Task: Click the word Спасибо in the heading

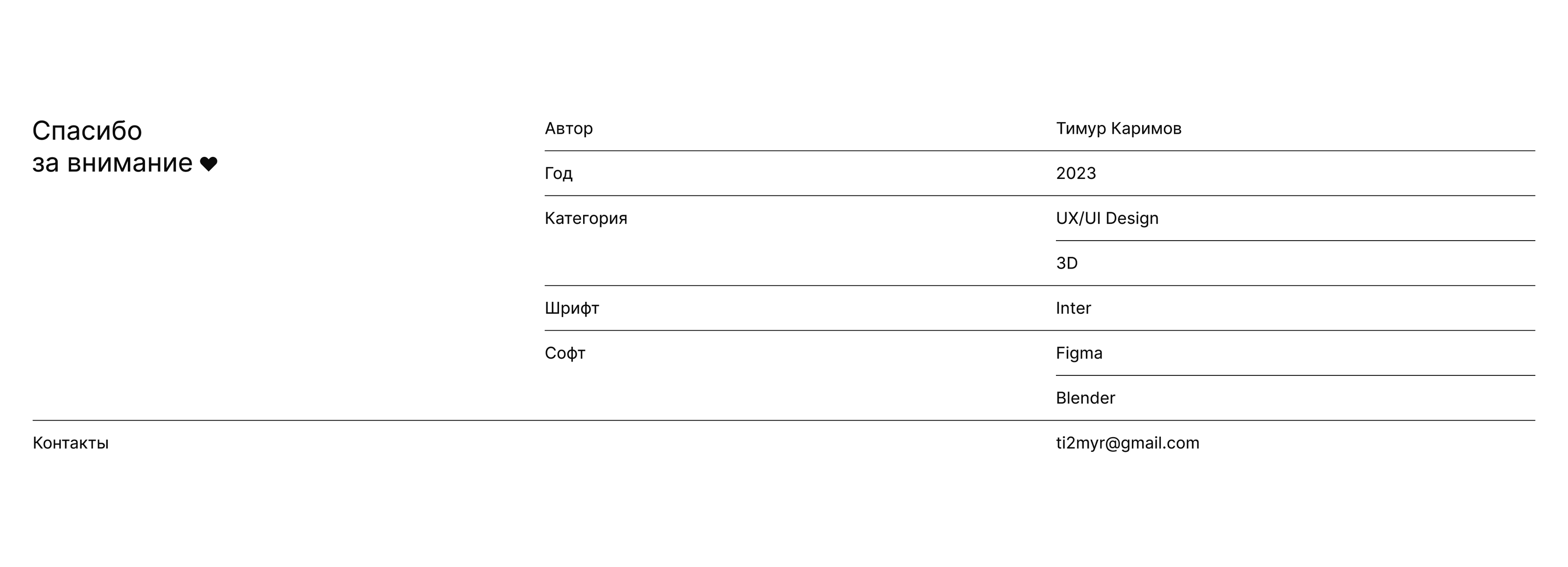Action: point(87,131)
